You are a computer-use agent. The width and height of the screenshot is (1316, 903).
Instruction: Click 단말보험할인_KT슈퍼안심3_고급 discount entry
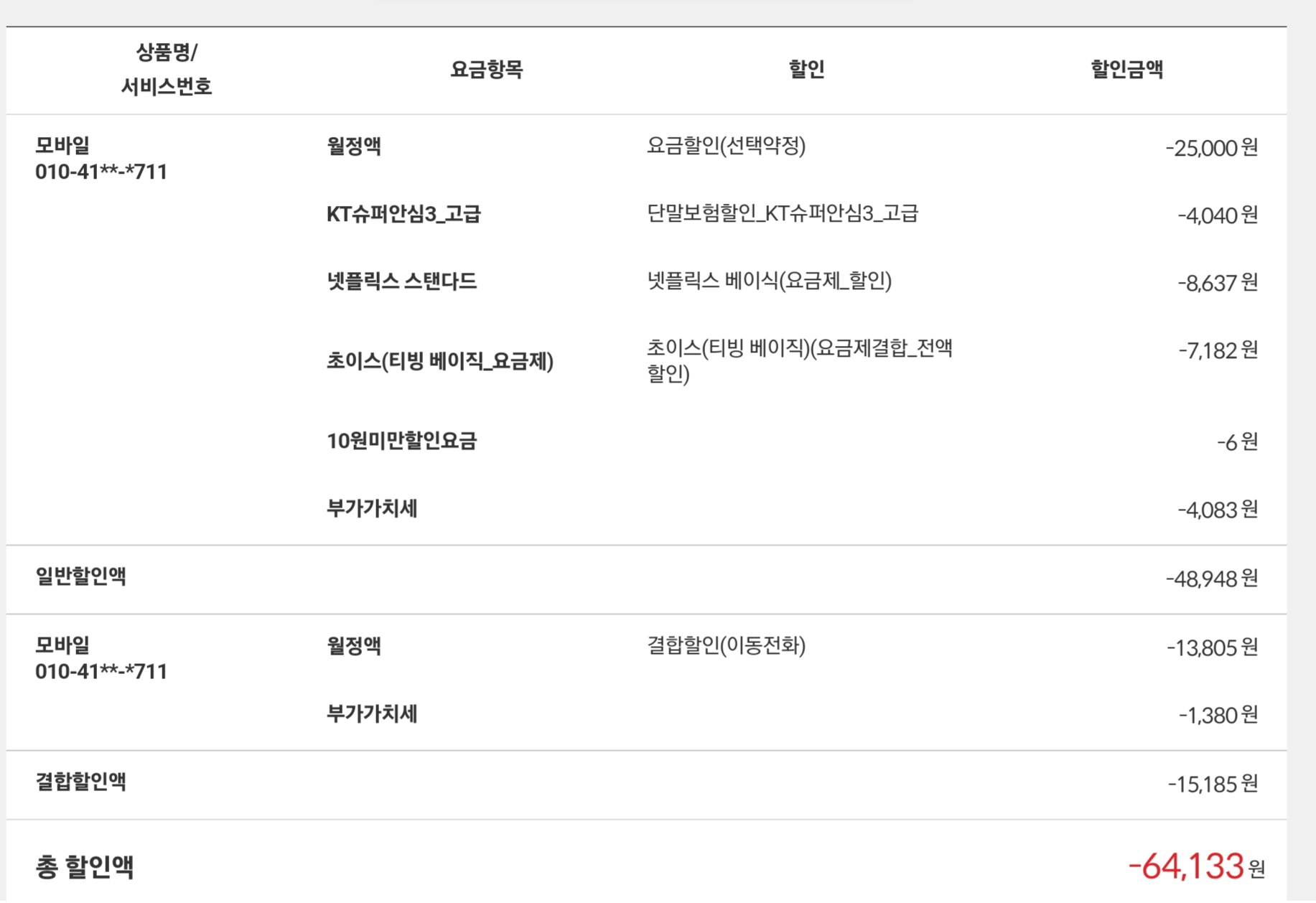(x=782, y=214)
